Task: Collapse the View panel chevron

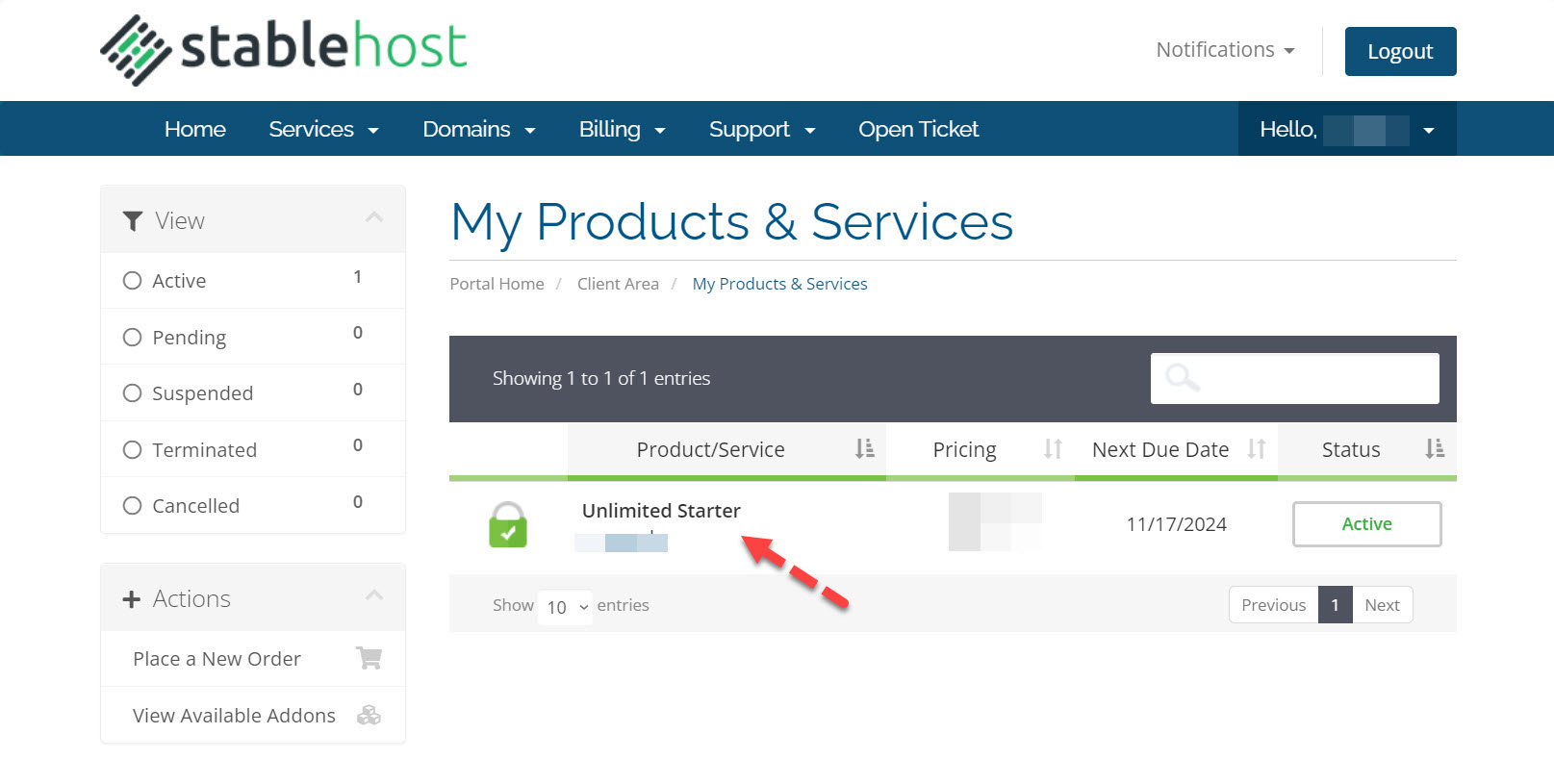Action: (374, 218)
